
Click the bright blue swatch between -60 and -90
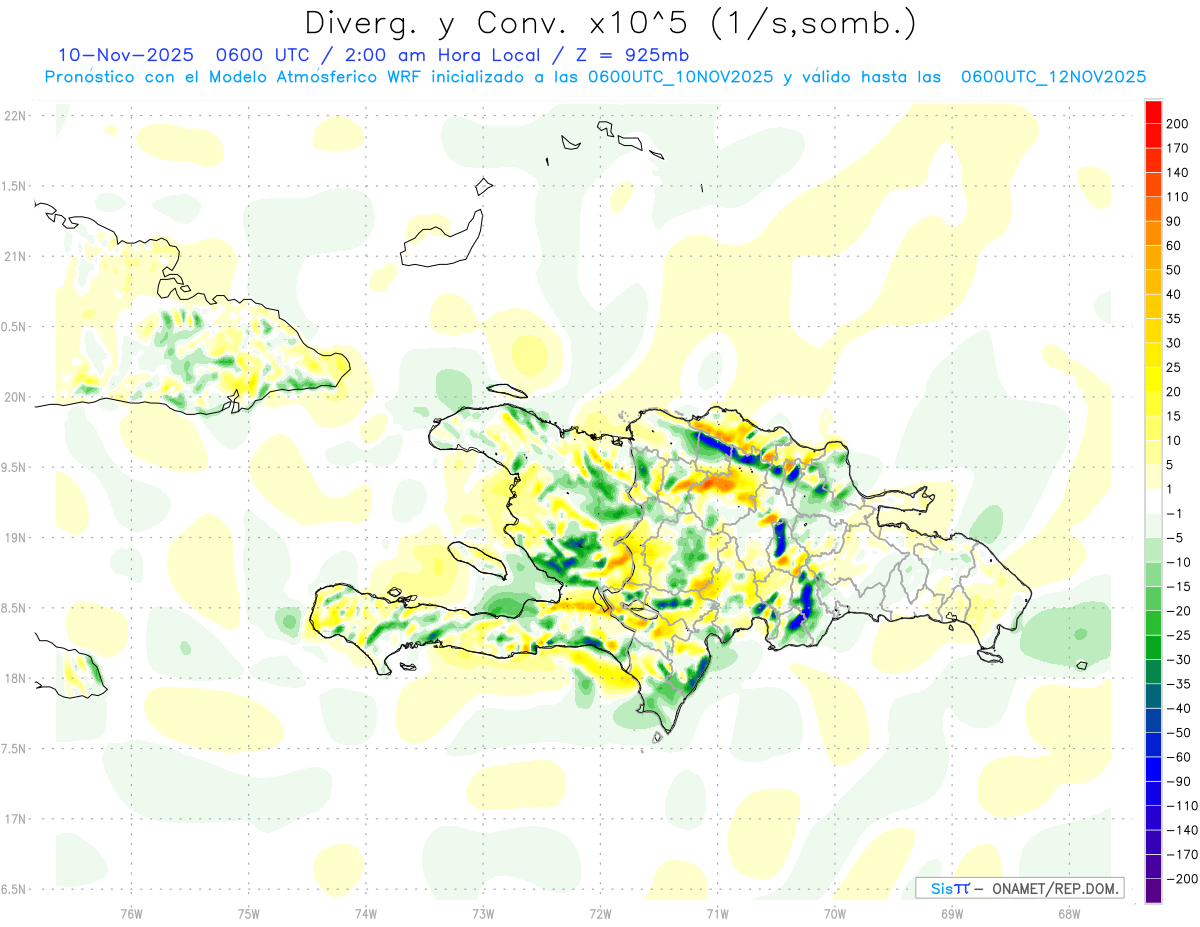pos(1153,769)
